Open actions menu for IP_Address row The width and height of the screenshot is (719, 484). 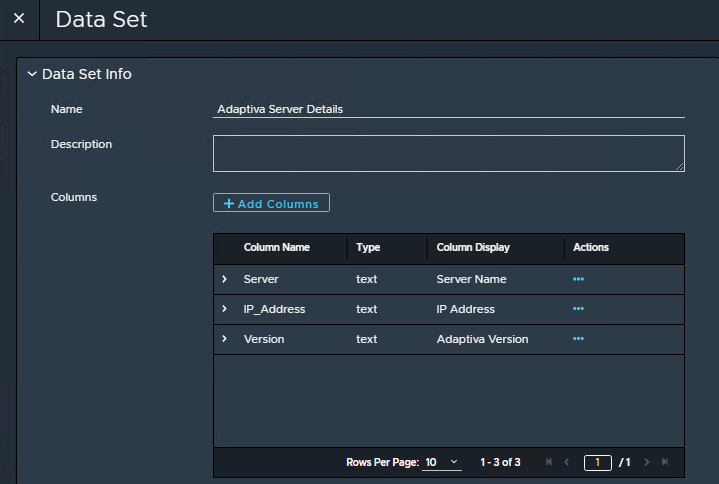578,308
